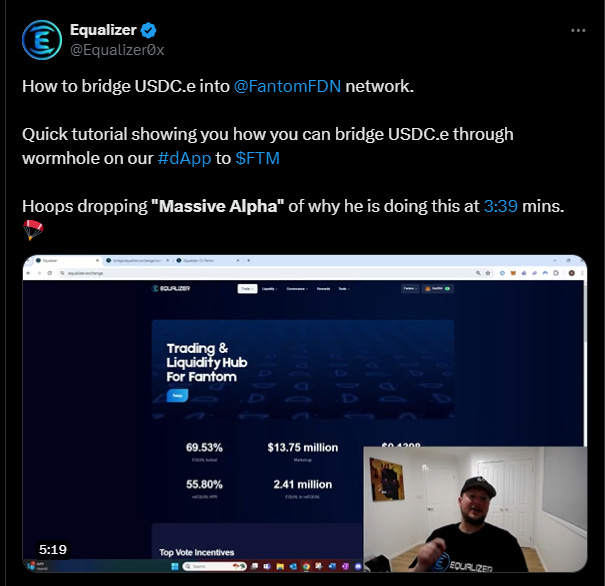The image size is (605, 586).
Task: Click the blue Swap button in banner
Action: (x=177, y=395)
